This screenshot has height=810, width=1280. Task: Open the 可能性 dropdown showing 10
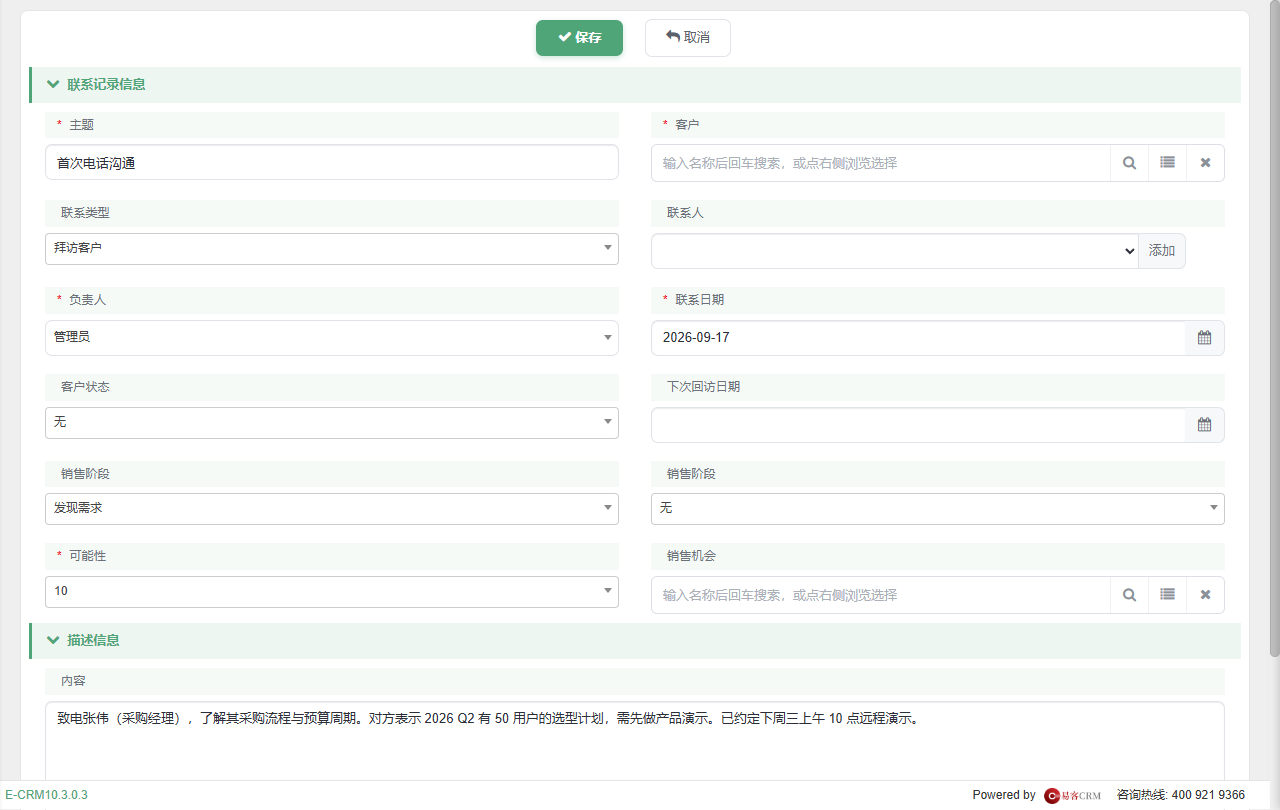tap(332, 592)
